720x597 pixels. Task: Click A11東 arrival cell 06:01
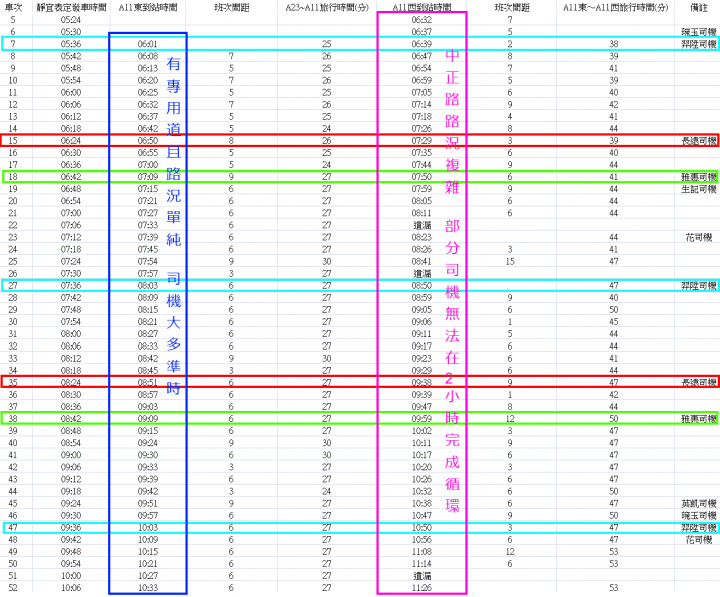[147, 44]
